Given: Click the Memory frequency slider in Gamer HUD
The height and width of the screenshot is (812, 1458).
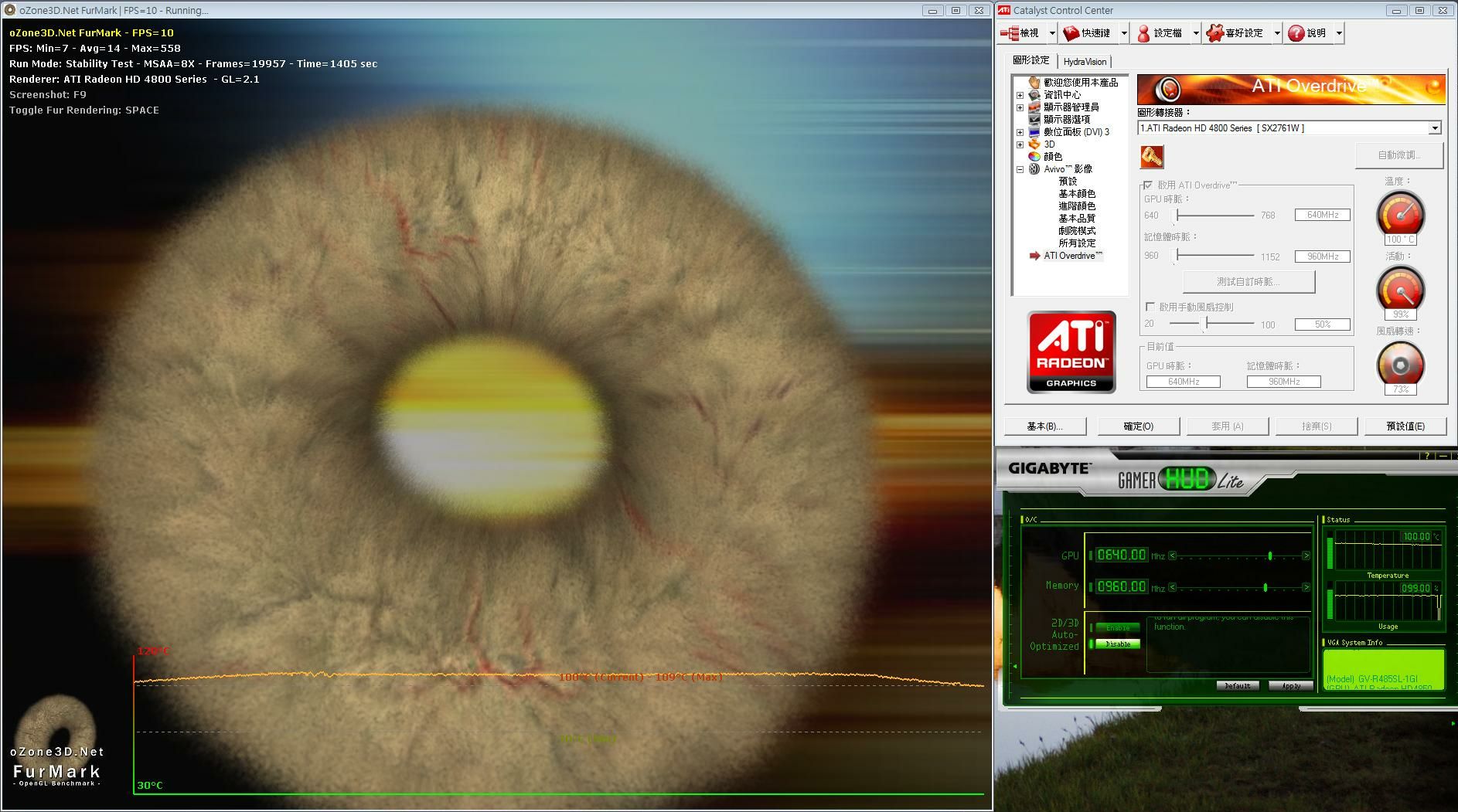Looking at the screenshot, I should 1239,587.
